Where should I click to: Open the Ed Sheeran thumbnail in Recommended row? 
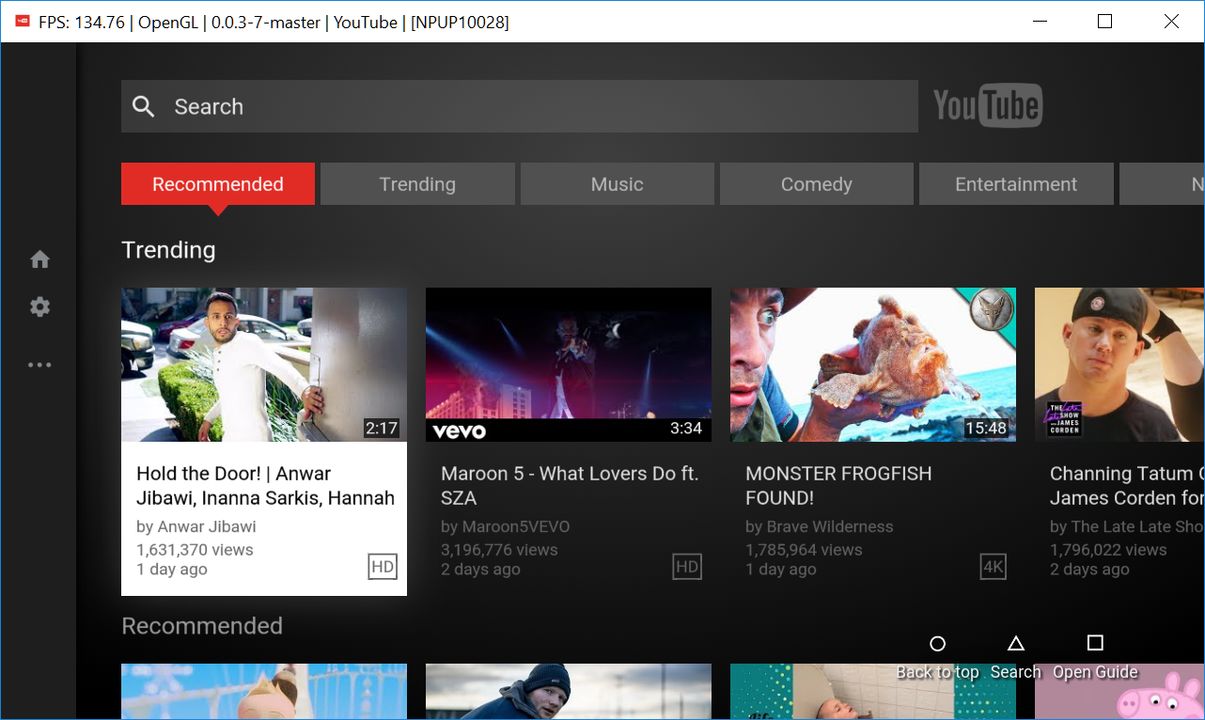click(x=568, y=692)
